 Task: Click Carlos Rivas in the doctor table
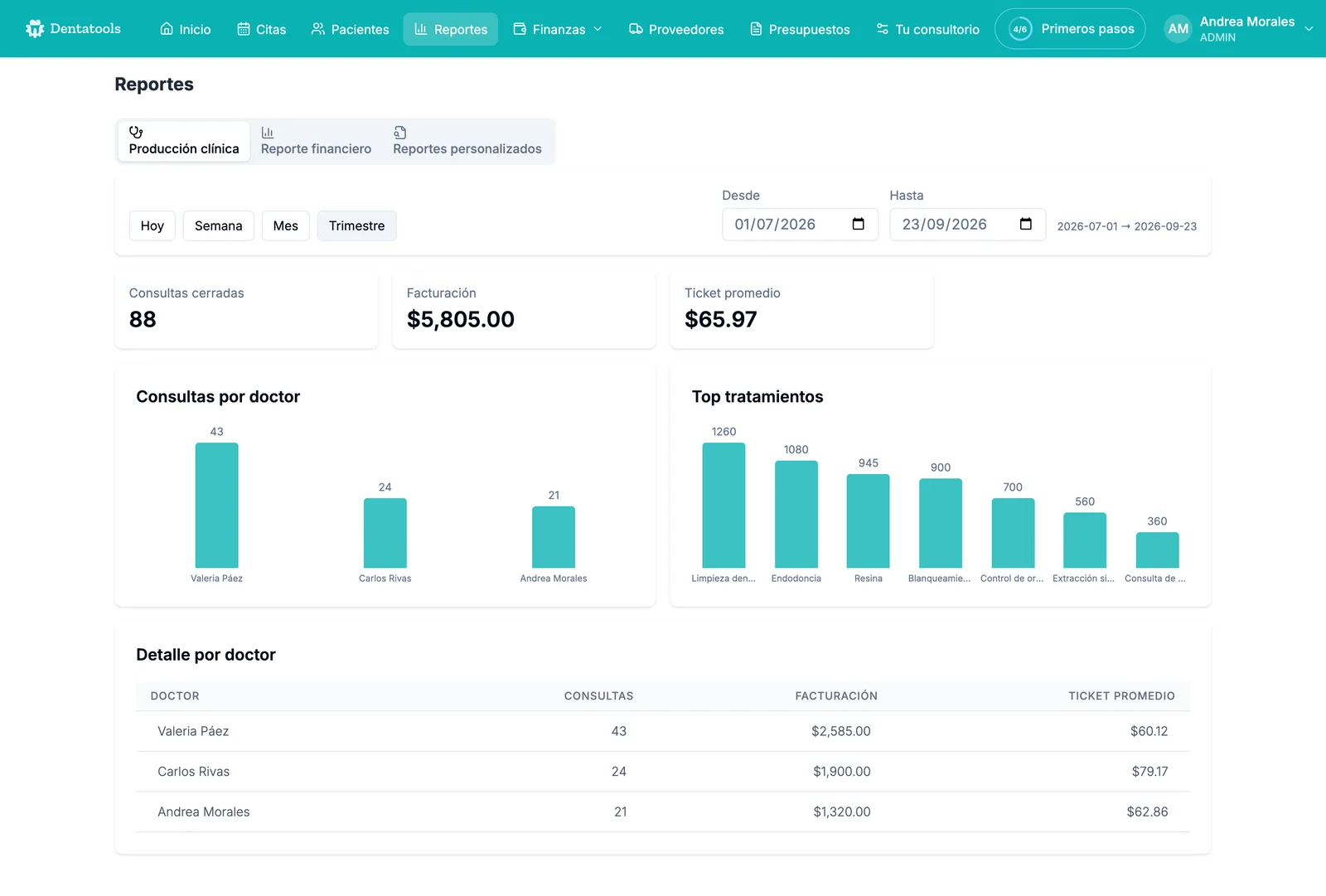pos(194,772)
